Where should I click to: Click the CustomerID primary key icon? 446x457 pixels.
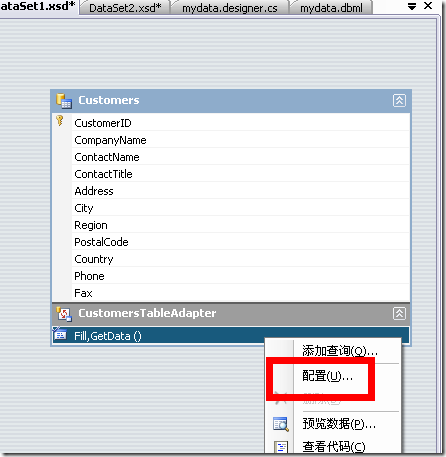(x=60, y=120)
